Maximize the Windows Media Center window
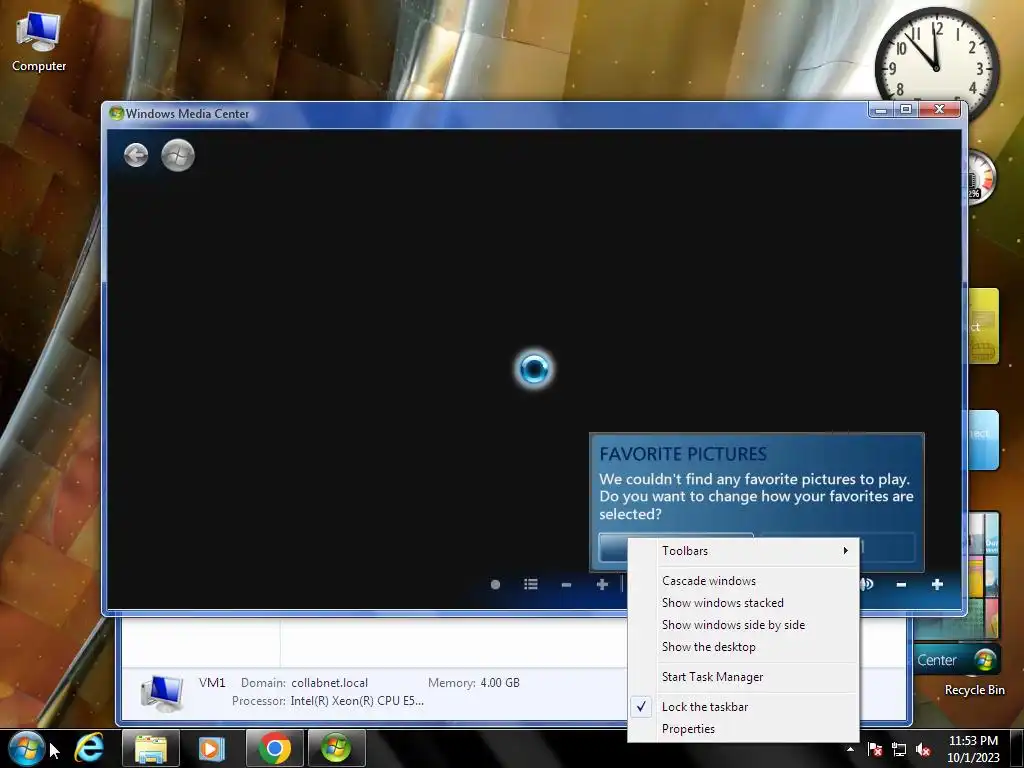The width and height of the screenshot is (1024, 768). pos(906,110)
